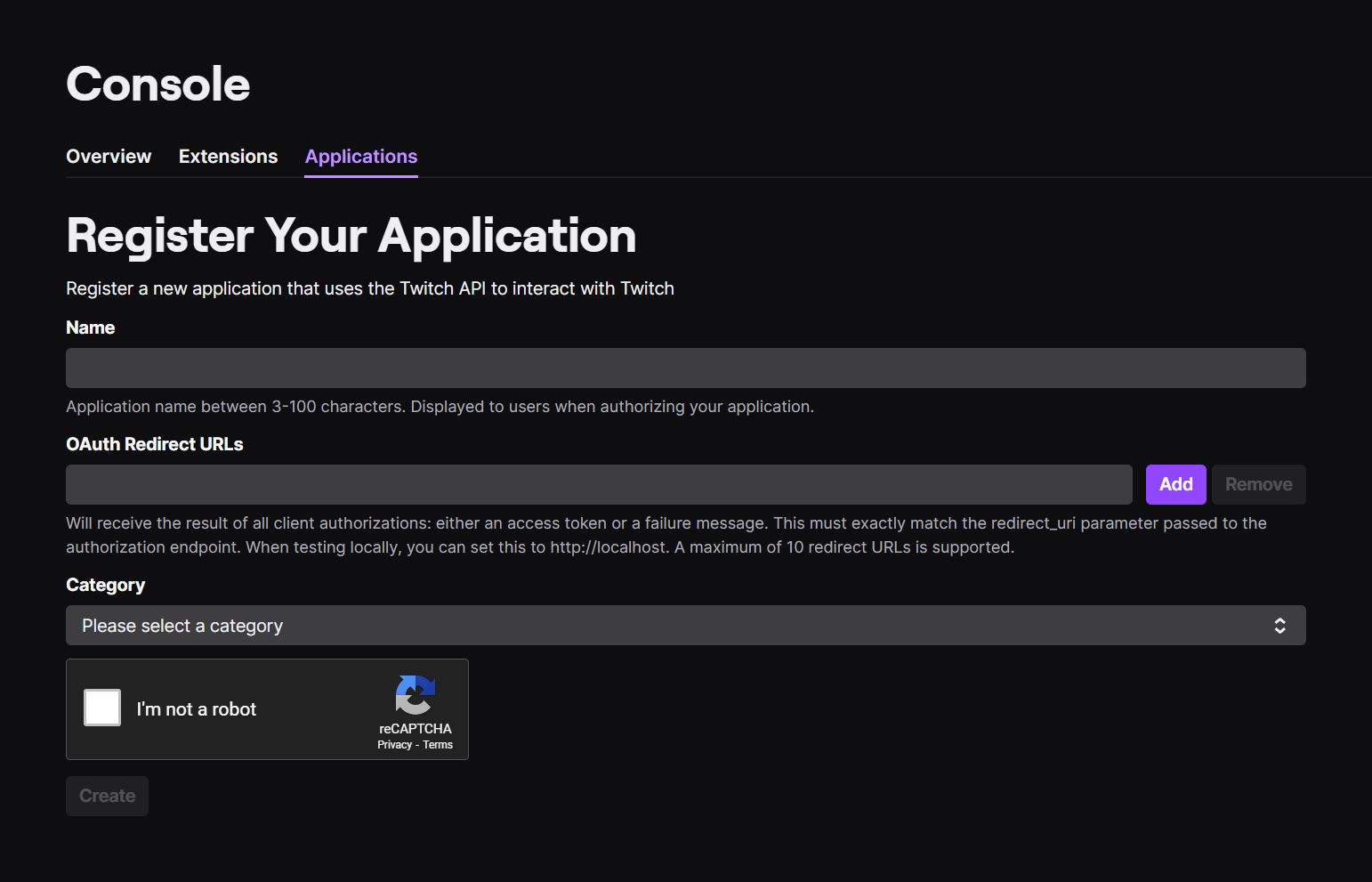Click the Remove button for redirect URLs

[x=1258, y=484]
